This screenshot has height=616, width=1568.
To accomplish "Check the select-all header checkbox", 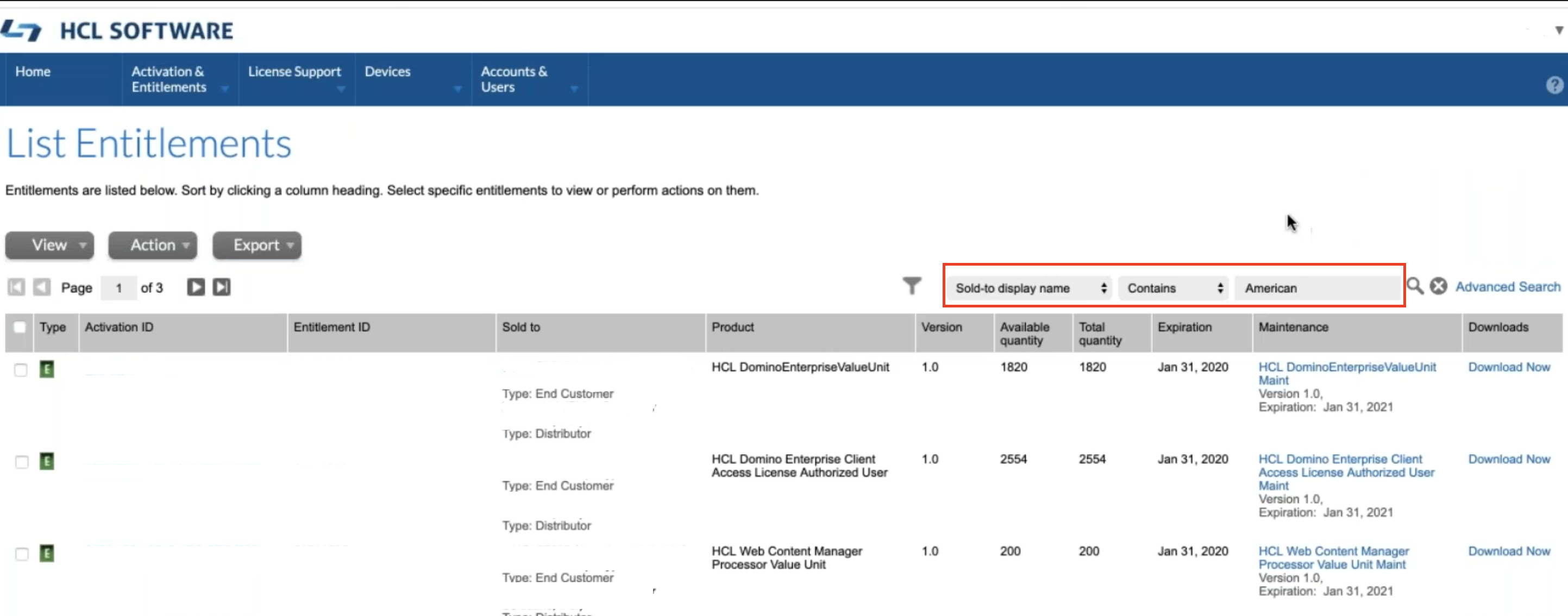I will tap(20, 328).
